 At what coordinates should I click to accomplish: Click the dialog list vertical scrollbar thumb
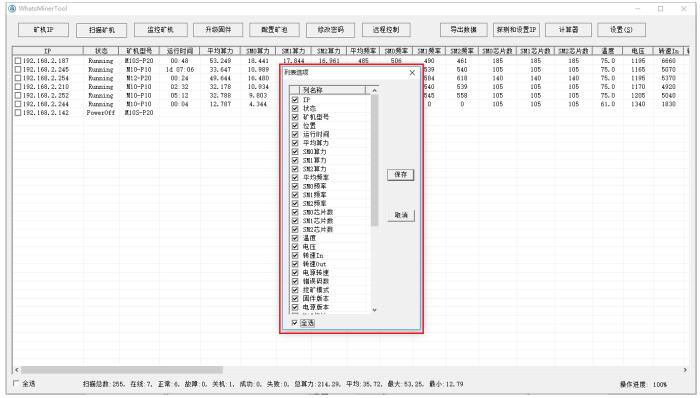375,160
